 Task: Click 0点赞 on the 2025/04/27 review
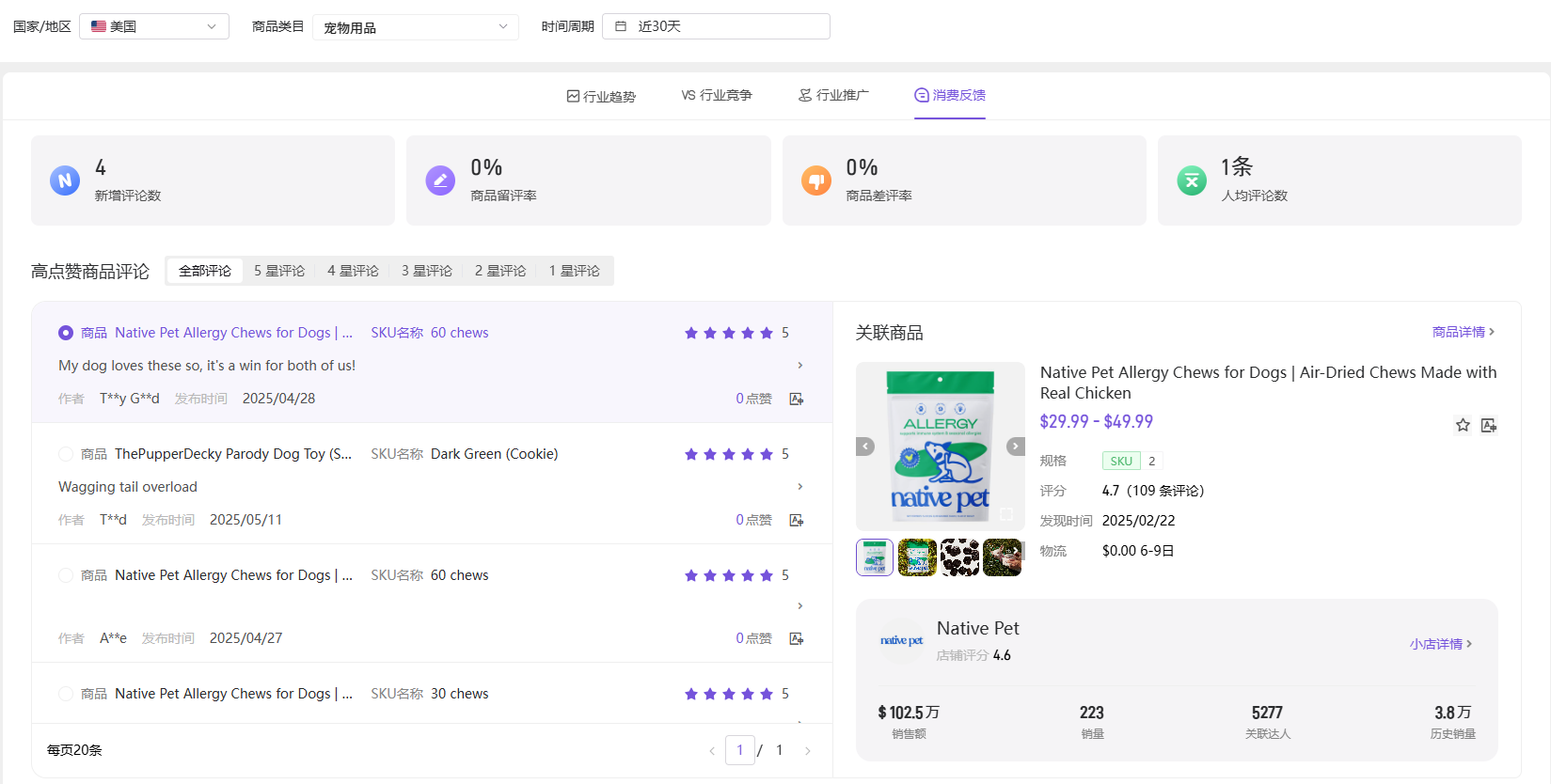pyautogui.click(x=753, y=638)
